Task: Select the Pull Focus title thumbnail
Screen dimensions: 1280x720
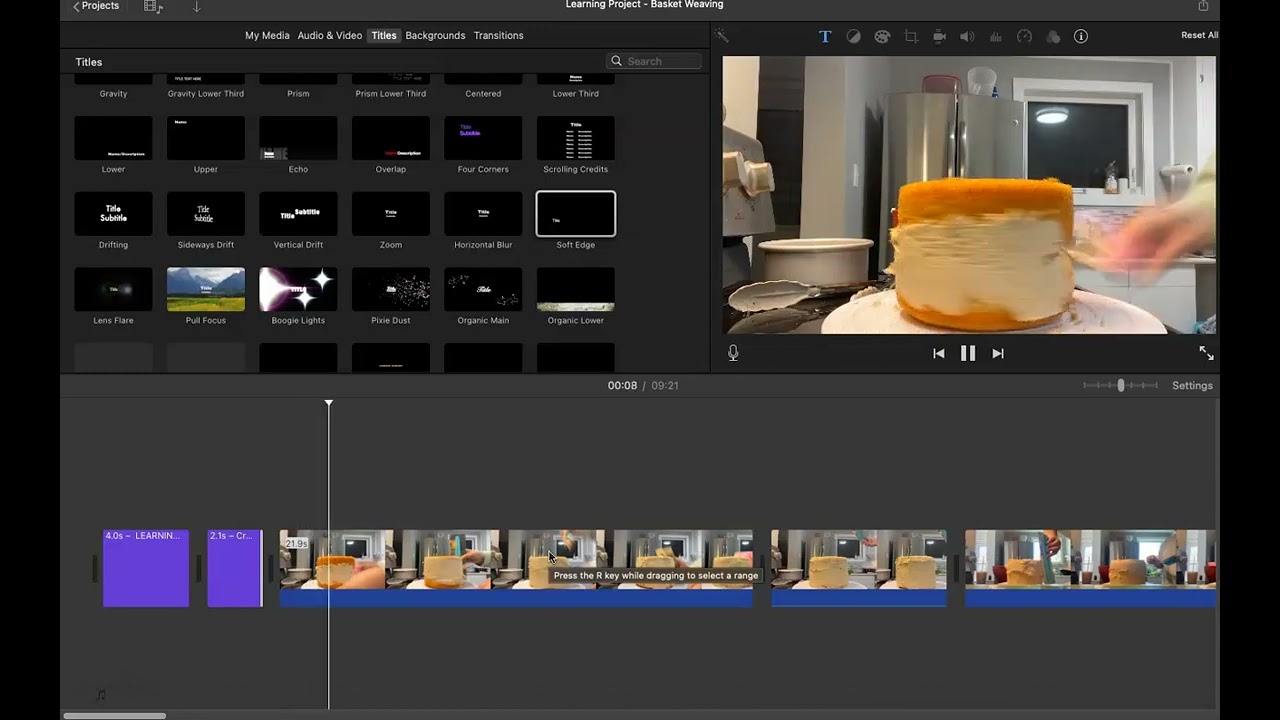Action: (206, 289)
